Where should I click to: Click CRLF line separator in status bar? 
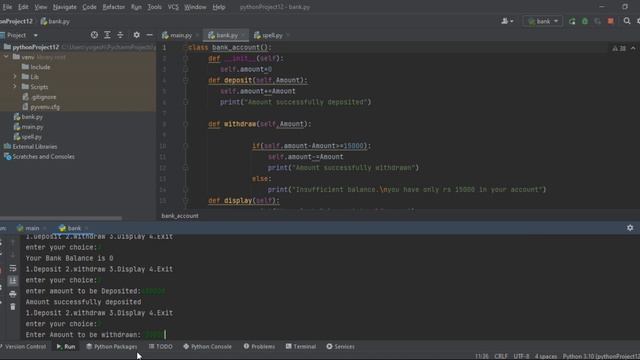(501, 356)
